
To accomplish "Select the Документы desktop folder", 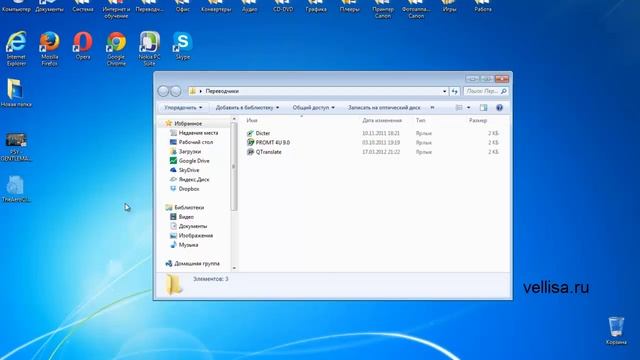I will pos(49,6).
